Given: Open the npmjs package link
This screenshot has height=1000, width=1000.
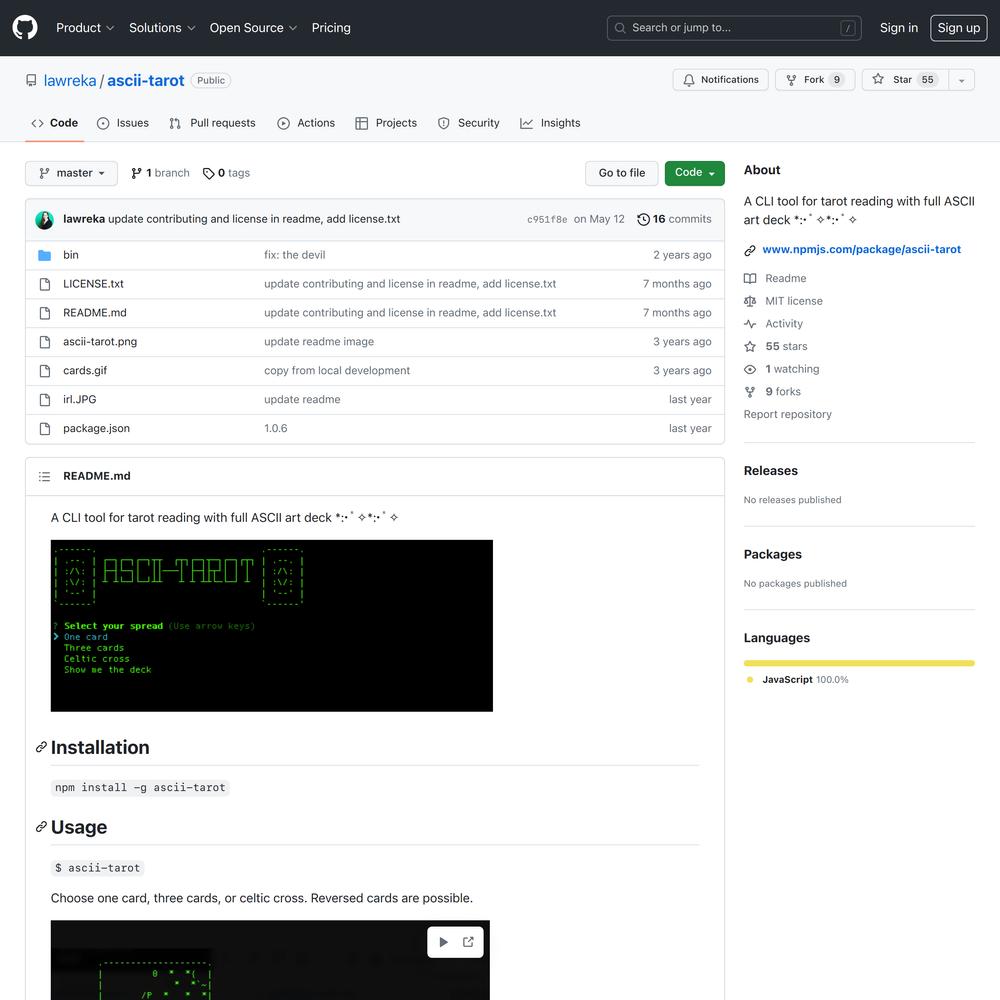Looking at the screenshot, I should click(862, 249).
